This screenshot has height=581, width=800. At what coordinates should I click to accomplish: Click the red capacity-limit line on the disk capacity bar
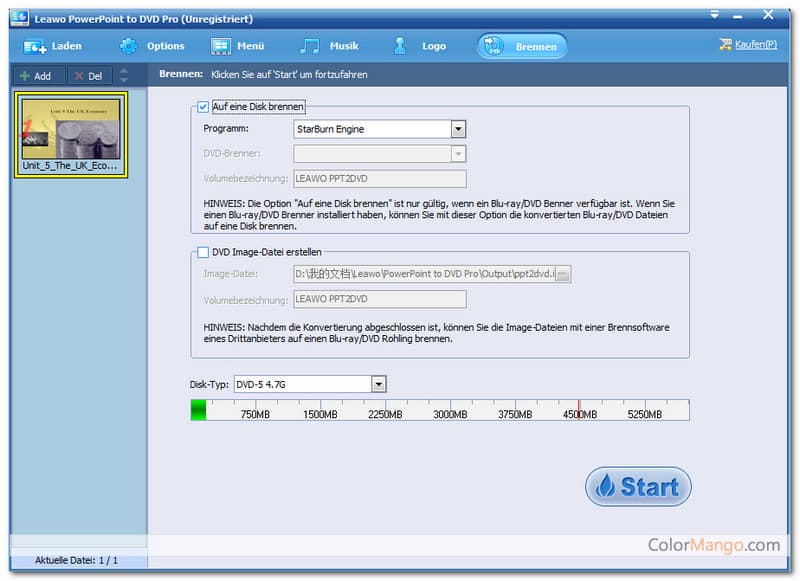tap(579, 410)
